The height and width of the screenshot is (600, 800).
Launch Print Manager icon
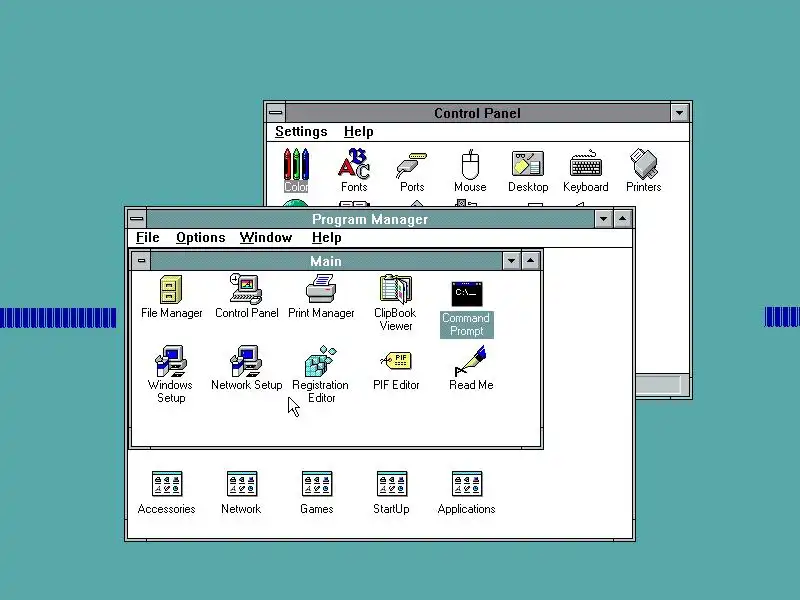321,289
